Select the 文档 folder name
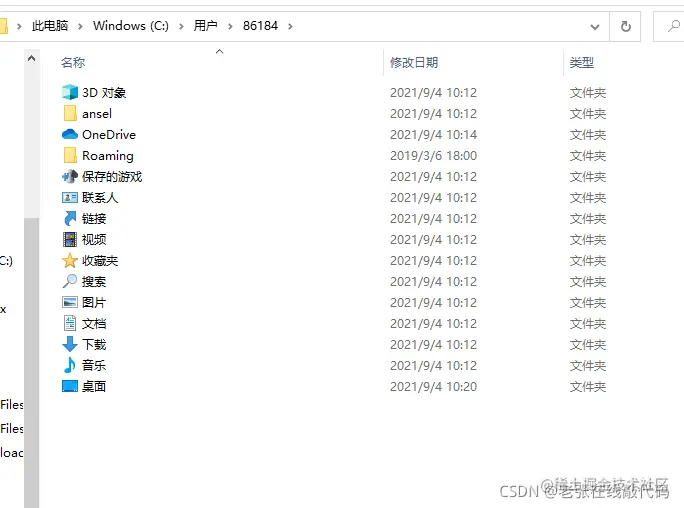 (94, 323)
